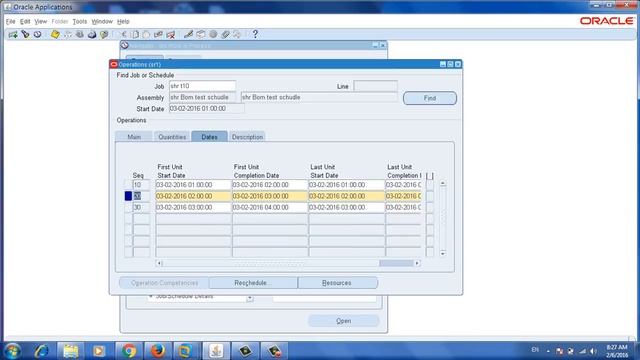
Task: Open the Help menu
Action: [123, 21]
